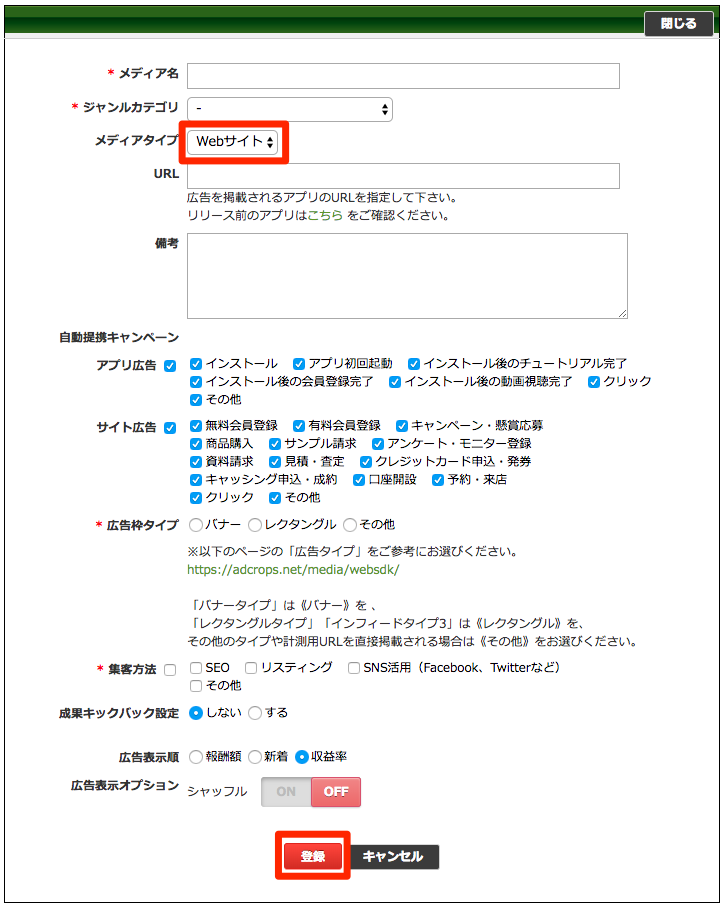Uncheck キャッシング申込・成約 checkbox
726x908 pixels.
tap(196, 479)
